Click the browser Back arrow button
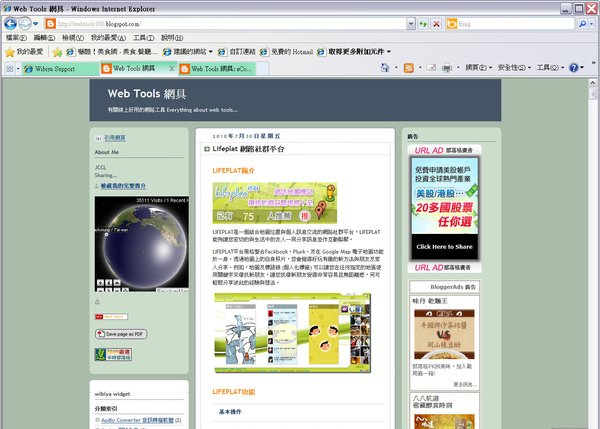This screenshot has height=429, width=600. (10, 24)
